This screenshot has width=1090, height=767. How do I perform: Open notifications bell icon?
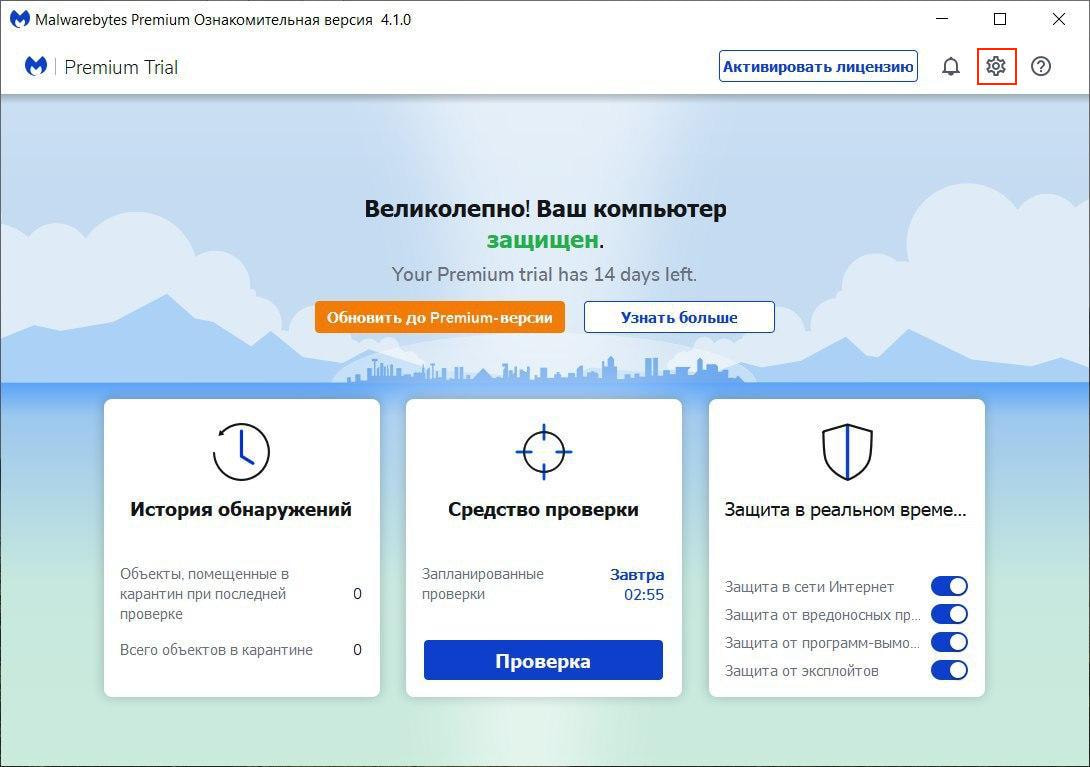pos(951,67)
